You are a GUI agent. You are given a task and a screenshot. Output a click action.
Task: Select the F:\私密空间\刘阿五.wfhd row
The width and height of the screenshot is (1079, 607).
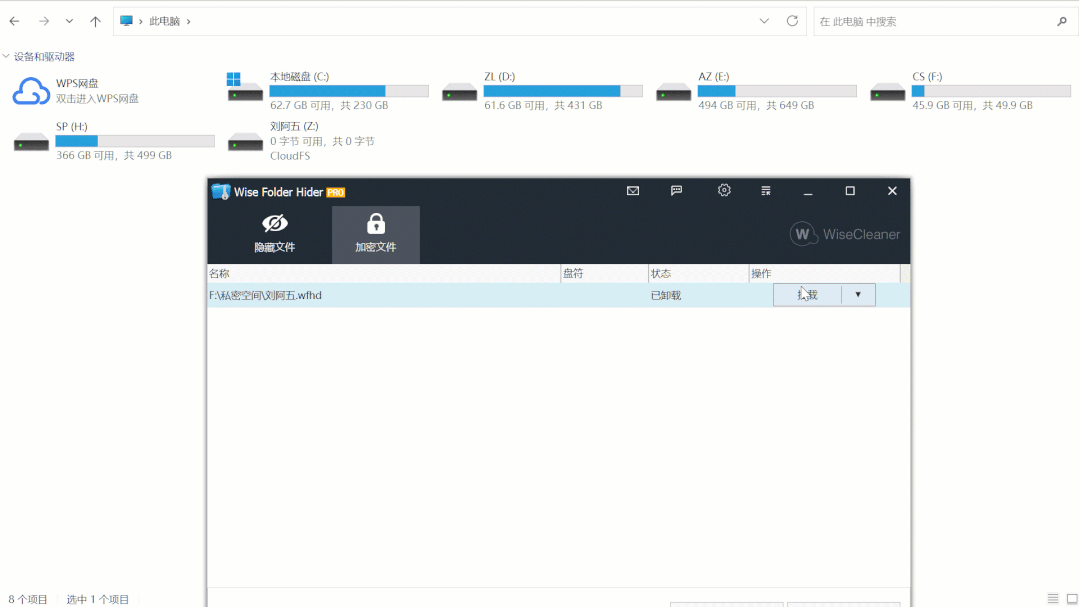pyautogui.click(x=558, y=295)
